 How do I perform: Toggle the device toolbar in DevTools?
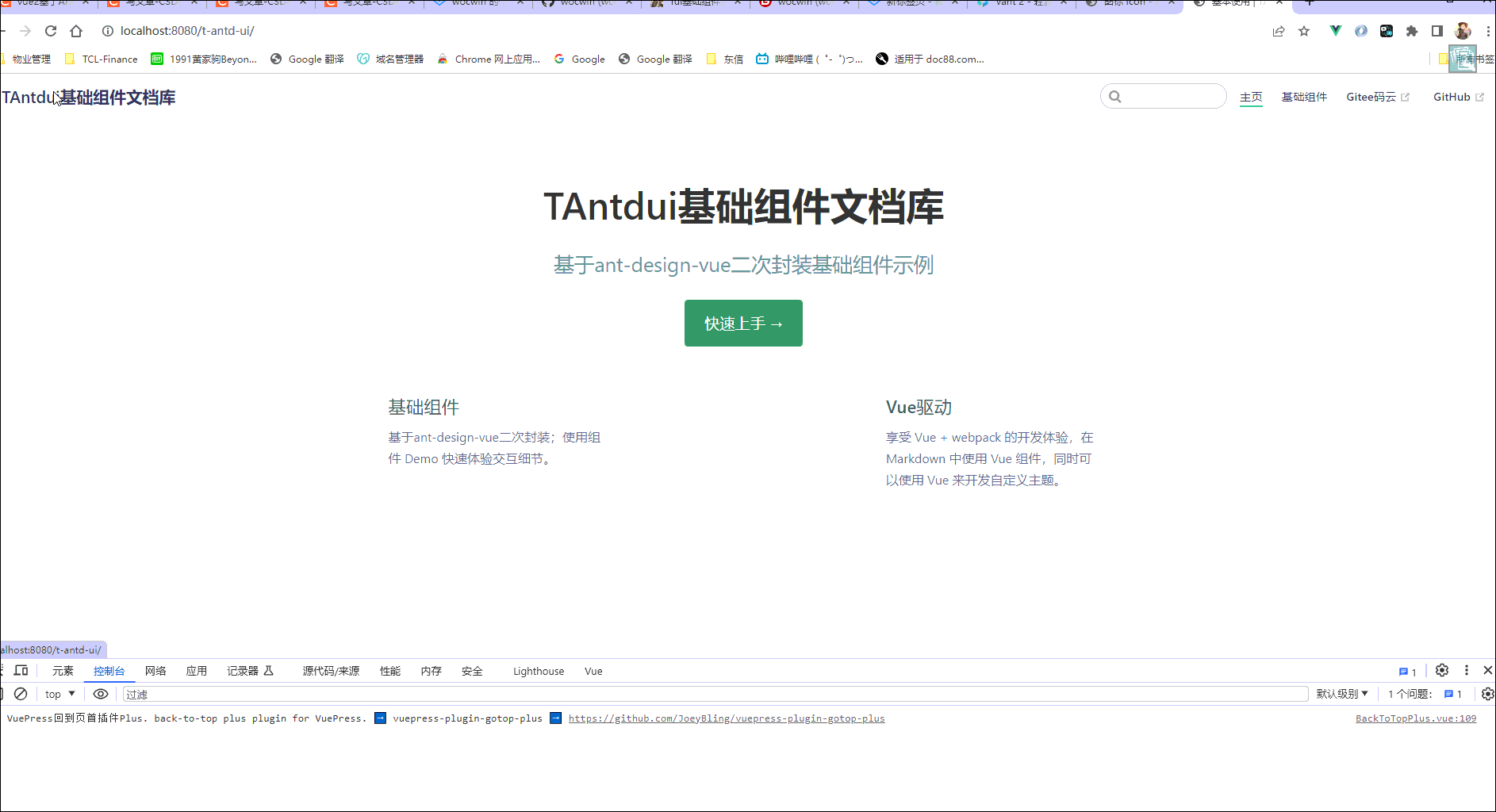click(21, 670)
